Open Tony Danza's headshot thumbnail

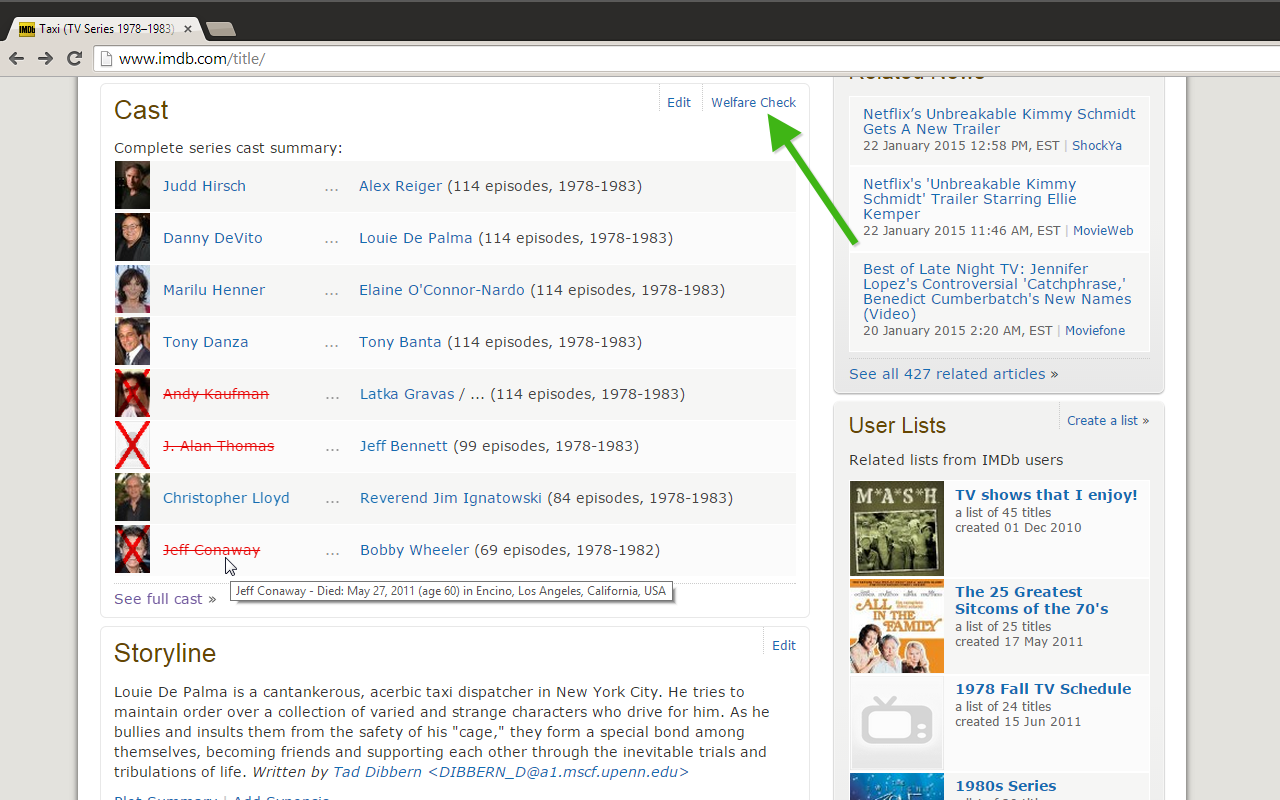(132, 342)
